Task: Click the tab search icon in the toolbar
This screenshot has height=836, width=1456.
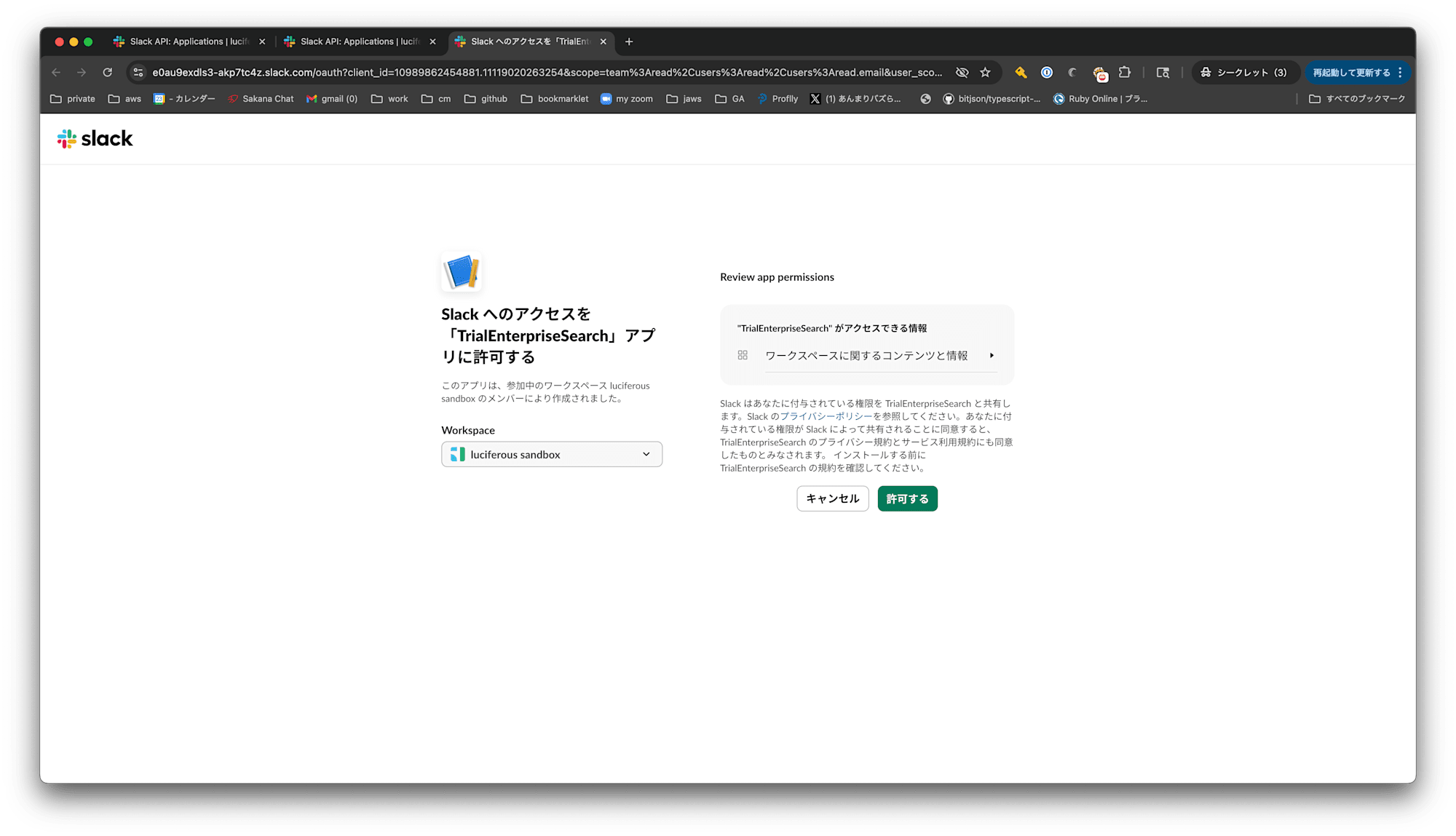Action: coord(1163,72)
